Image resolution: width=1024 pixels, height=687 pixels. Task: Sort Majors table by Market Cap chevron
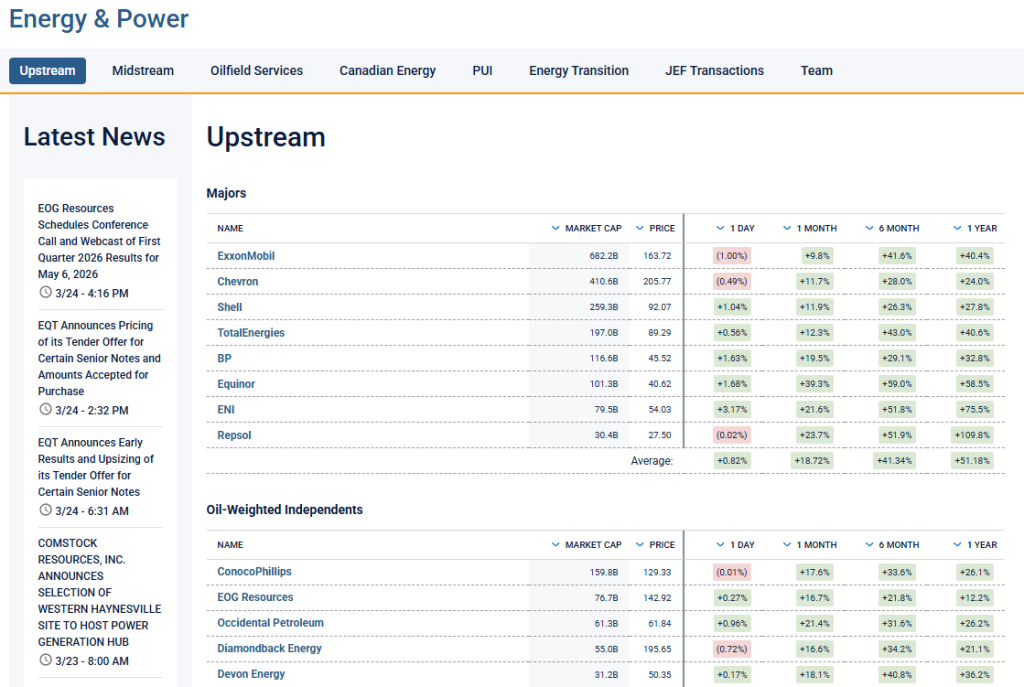(556, 228)
